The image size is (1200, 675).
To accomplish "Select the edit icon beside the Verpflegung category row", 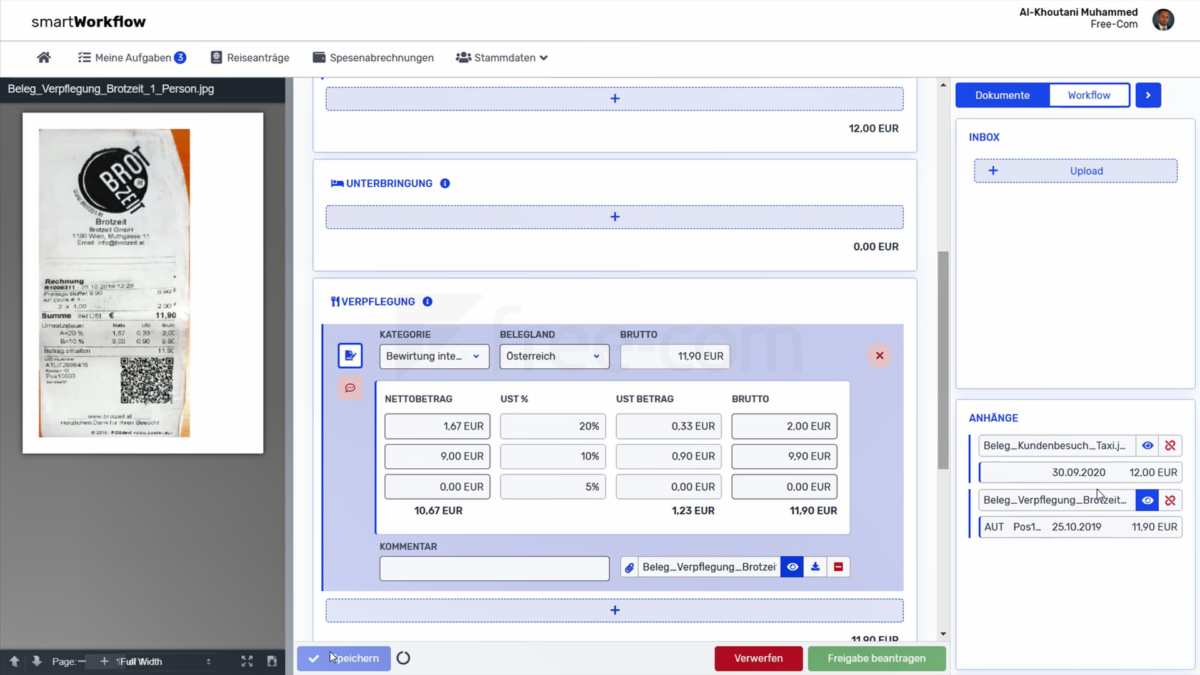I will point(349,355).
